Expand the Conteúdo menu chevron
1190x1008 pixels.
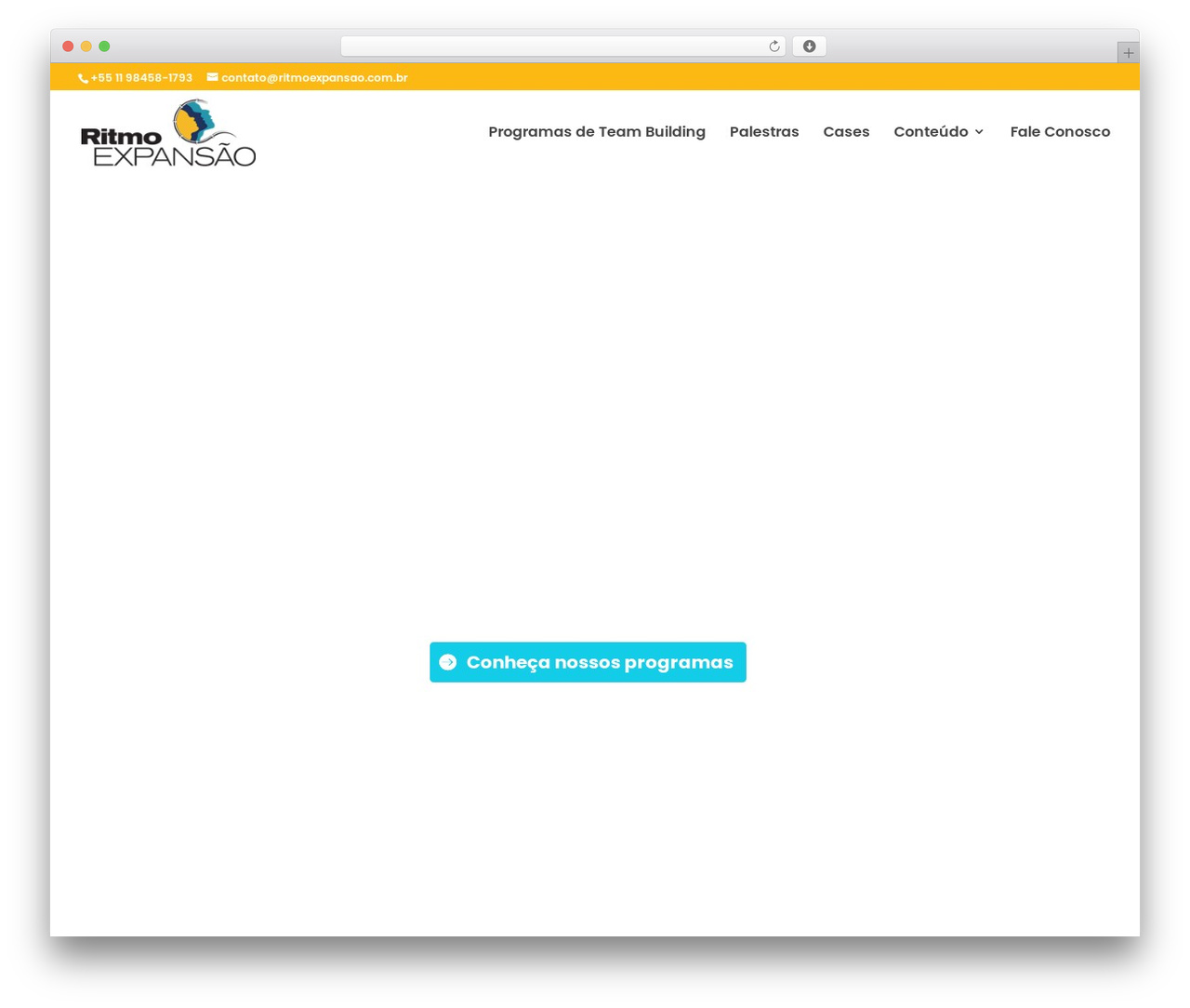tap(979, 132)
